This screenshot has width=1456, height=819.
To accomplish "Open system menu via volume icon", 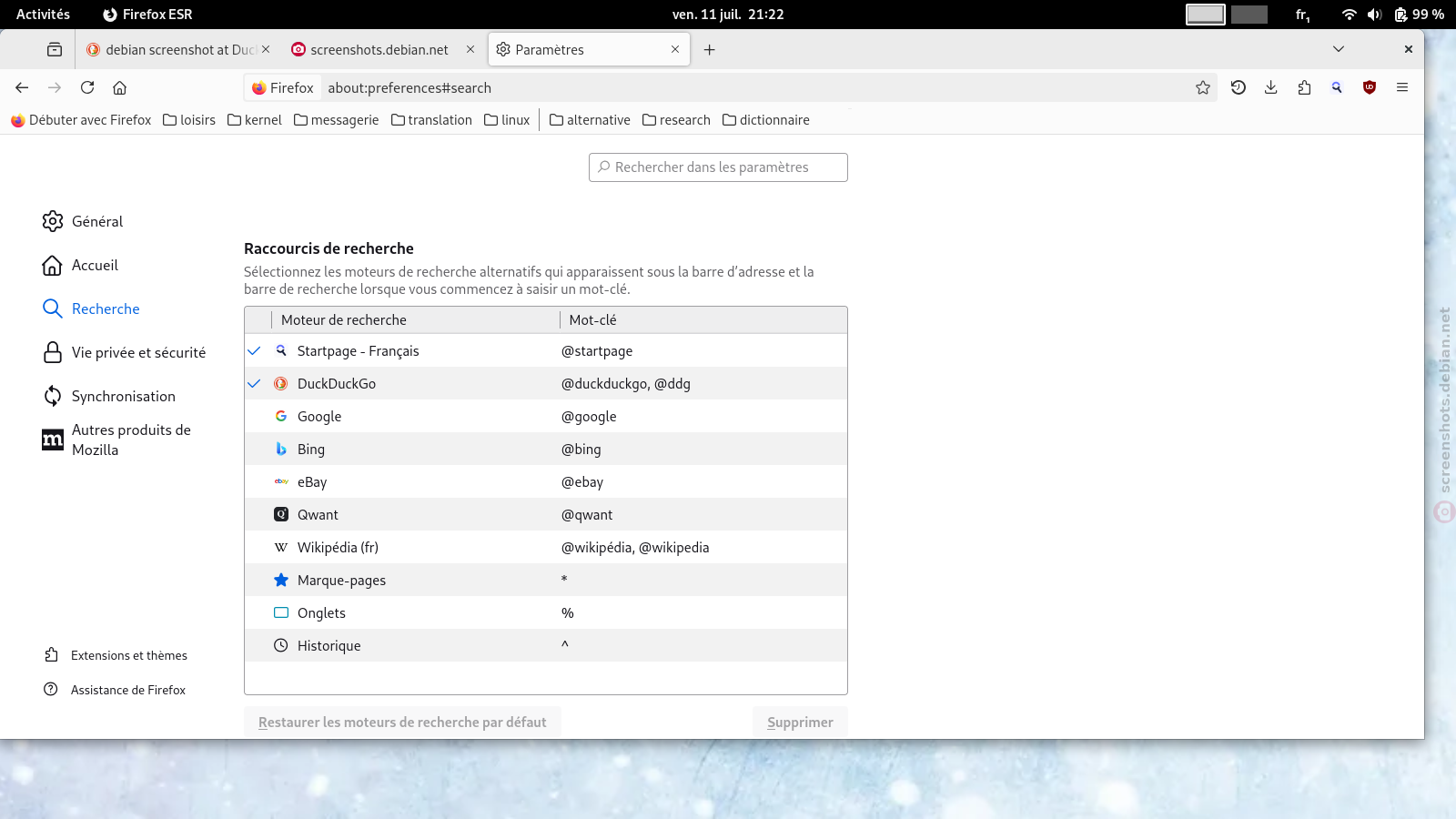I will point(1374,15).
